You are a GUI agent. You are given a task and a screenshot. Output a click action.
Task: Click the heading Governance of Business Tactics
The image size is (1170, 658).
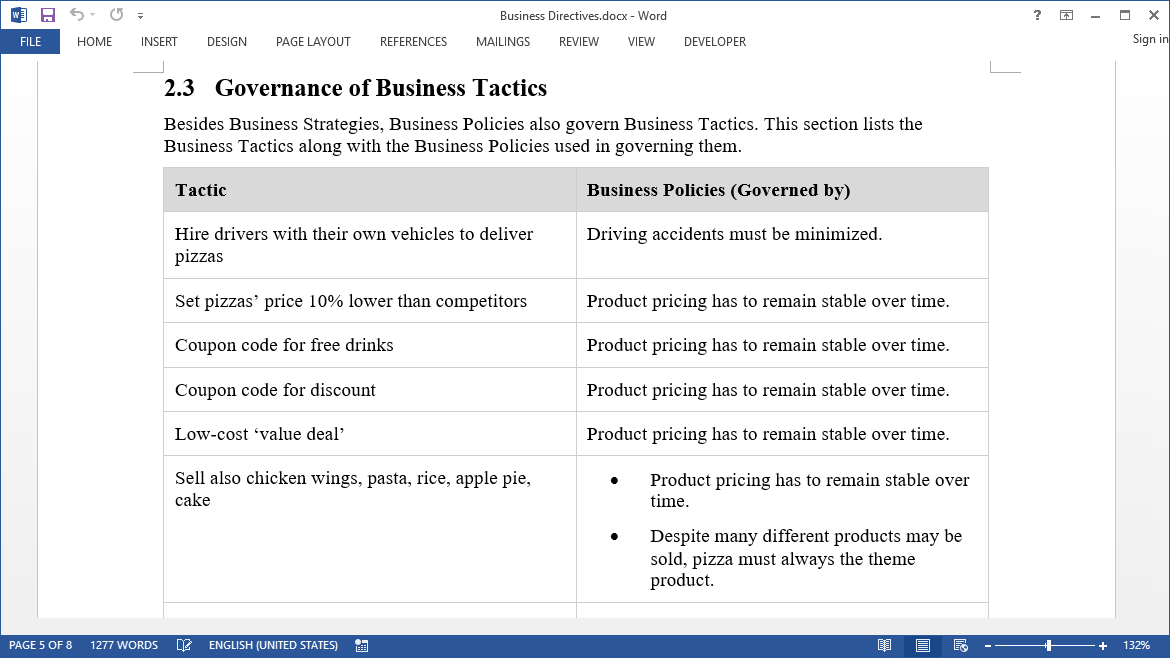tap(381, 88)
